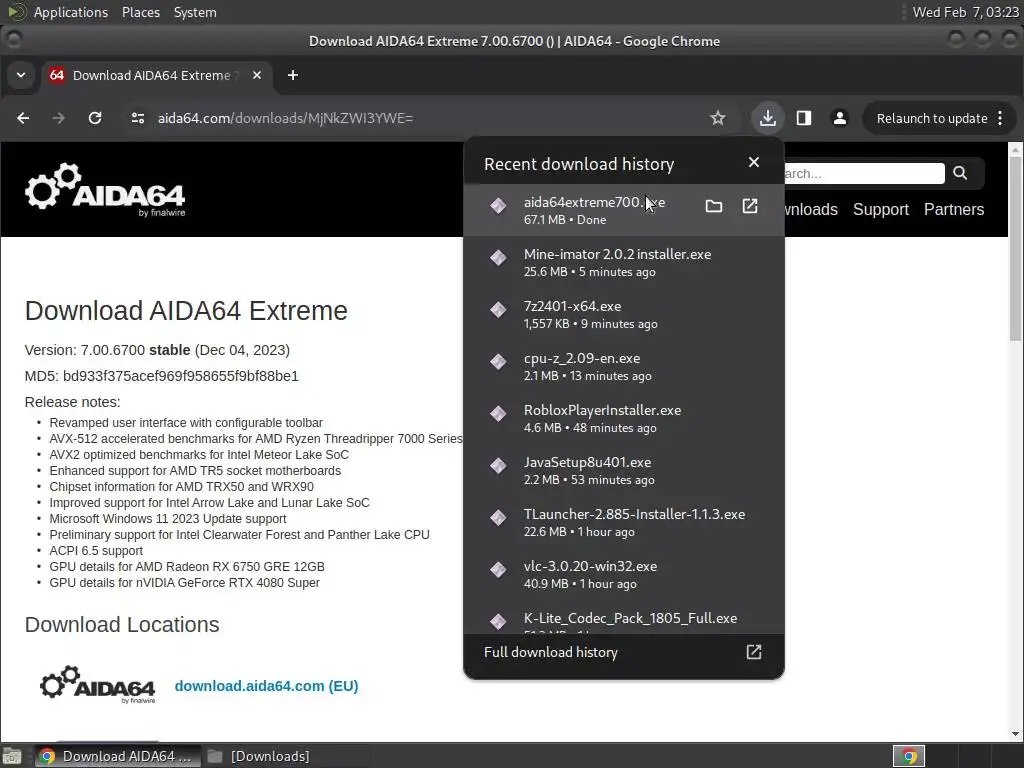
Task: Click the show desktop icon in taskbar
Action: 12,756
